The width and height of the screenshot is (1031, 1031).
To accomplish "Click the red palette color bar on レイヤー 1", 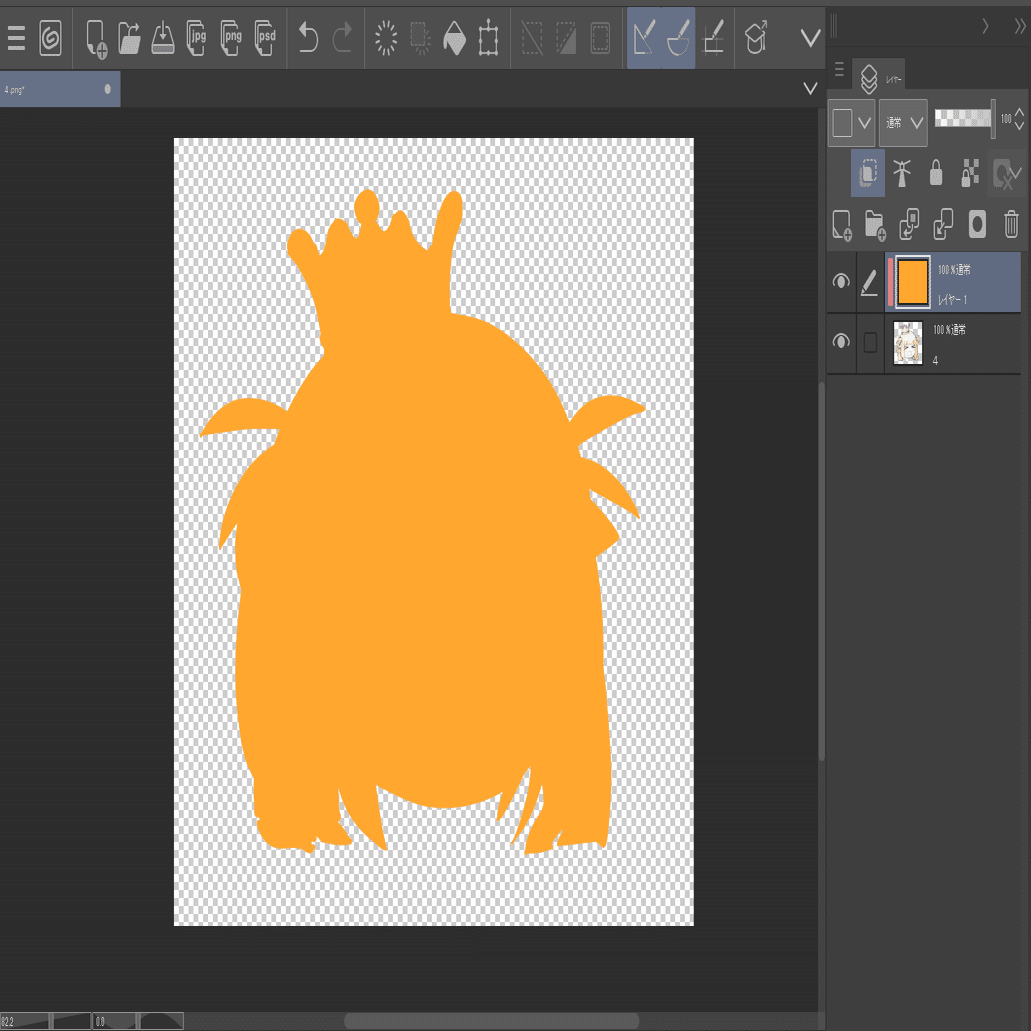I will click(x=890, y=282).
